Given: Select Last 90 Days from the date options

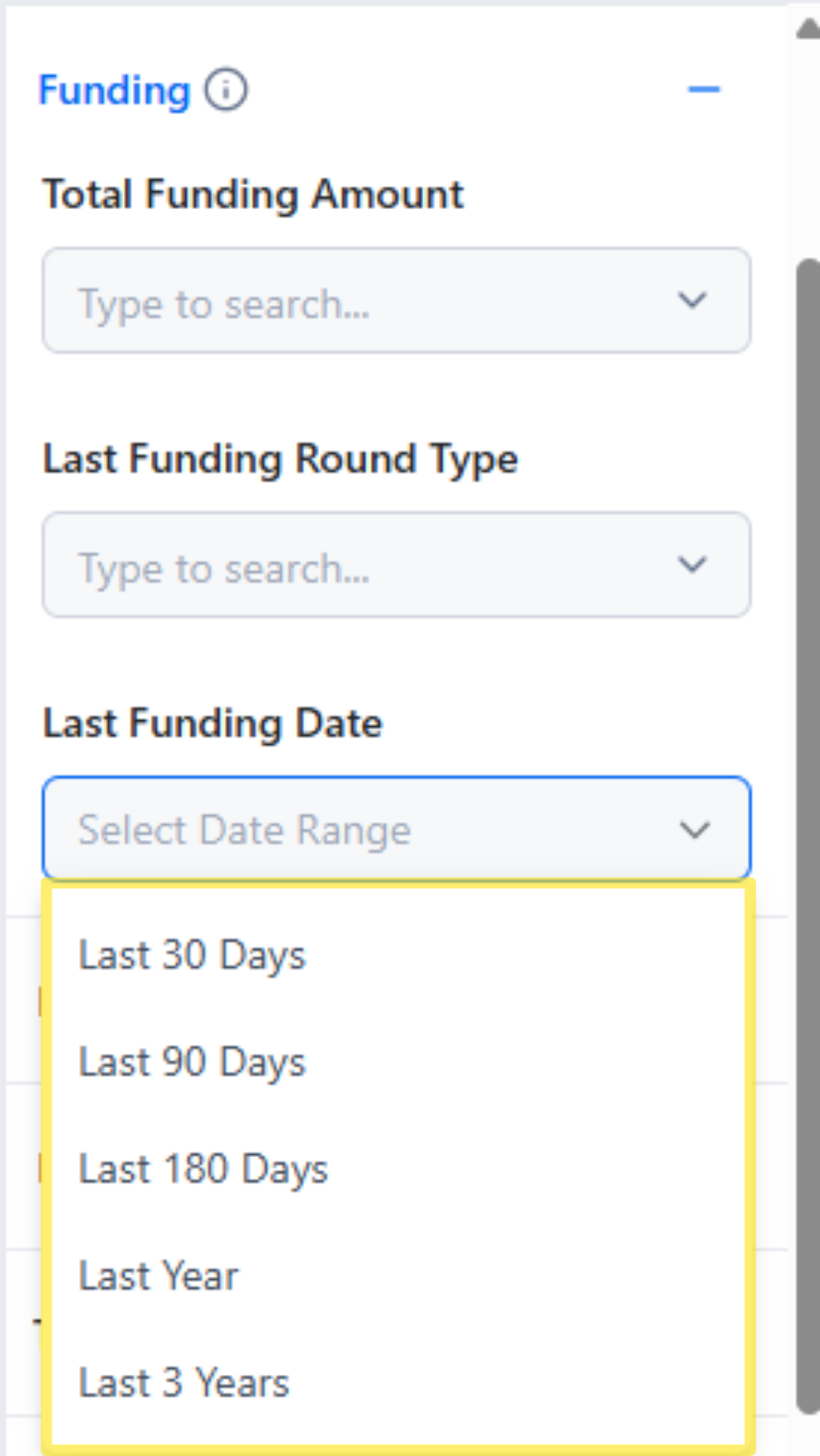Looking at the screenshot, I should coord(192,1061).
